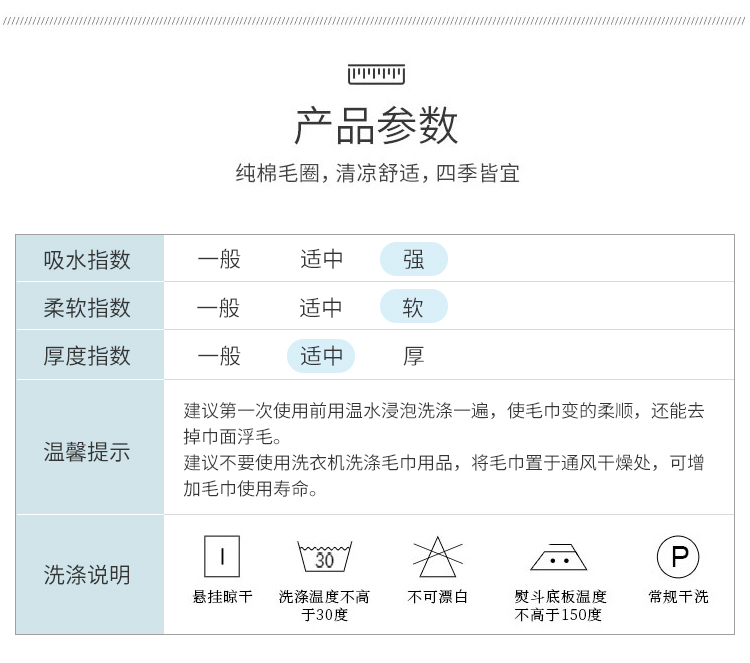The height and width of the screenshot is (663, 750).
Task: Click the hang-dry (悬挂晾干) icon
Action: 222,556
